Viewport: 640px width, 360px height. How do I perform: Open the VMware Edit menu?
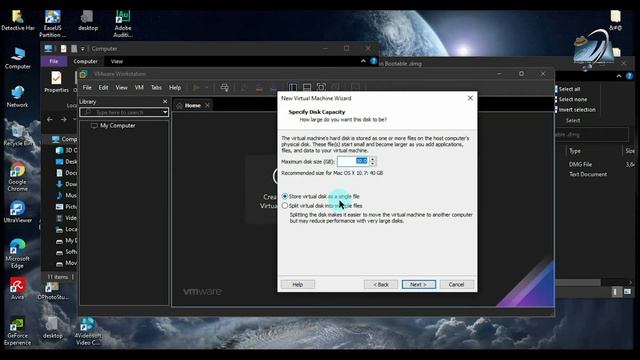click(104, 87)
